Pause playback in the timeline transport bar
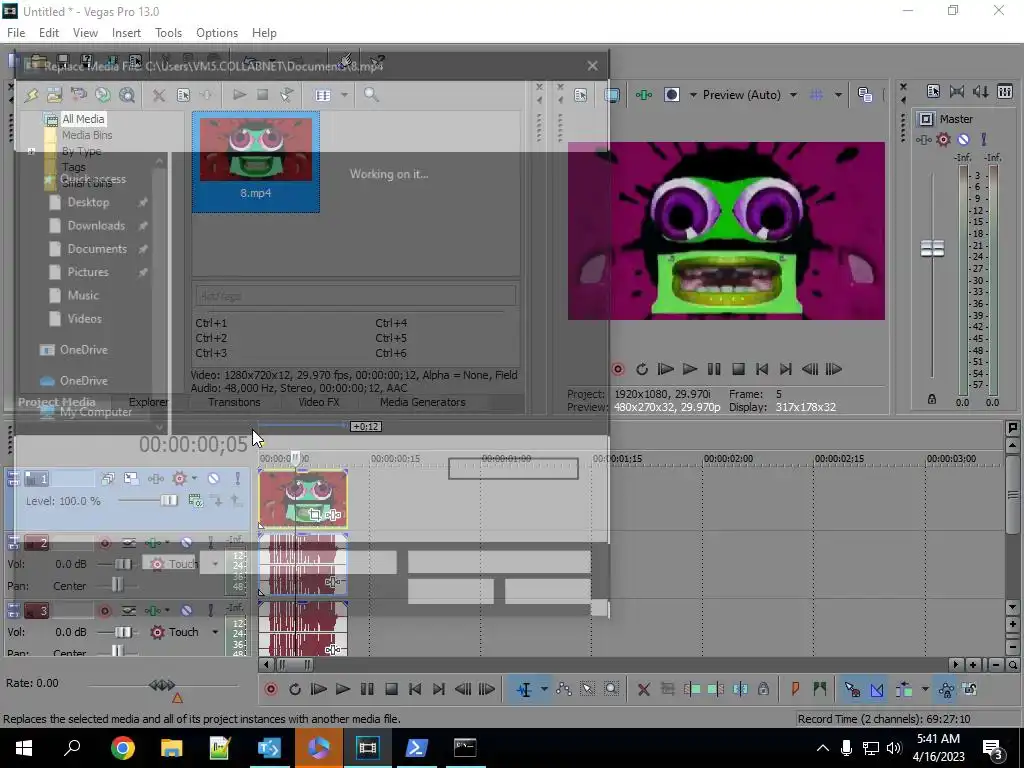1024x768 pixels. [367, 689]
